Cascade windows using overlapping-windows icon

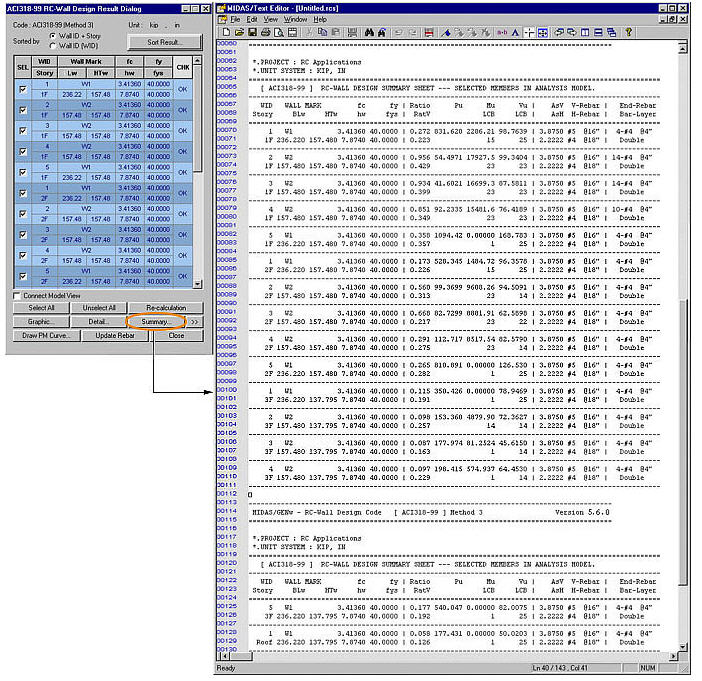[612, 32]
